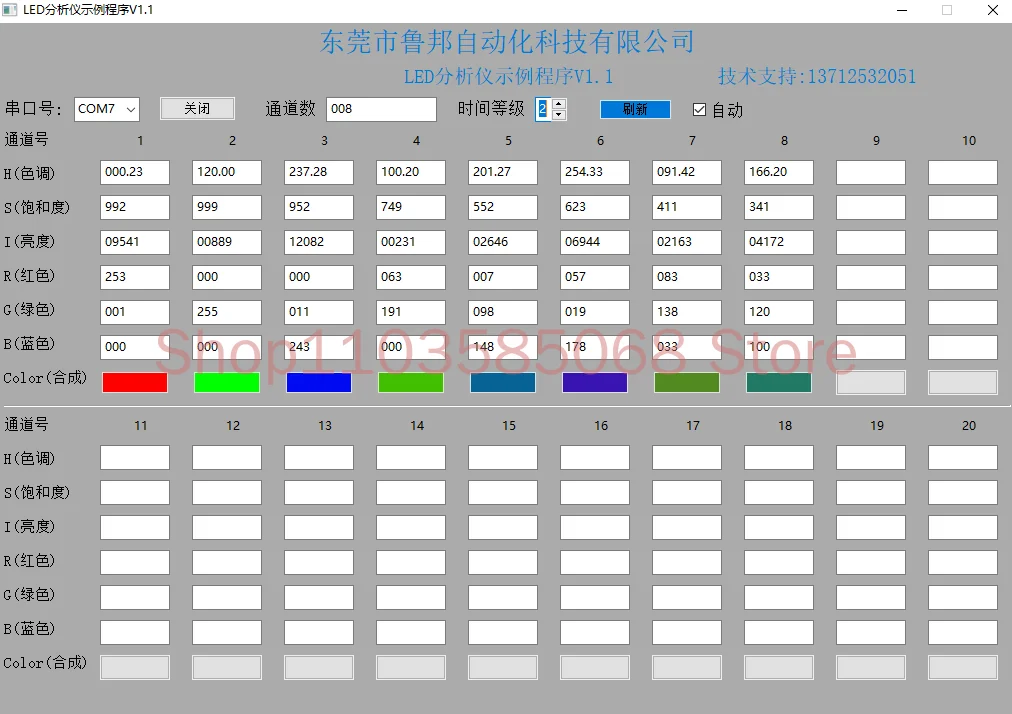
Task: Click the G(绿色) field showing 255
Action: (227, 312)
